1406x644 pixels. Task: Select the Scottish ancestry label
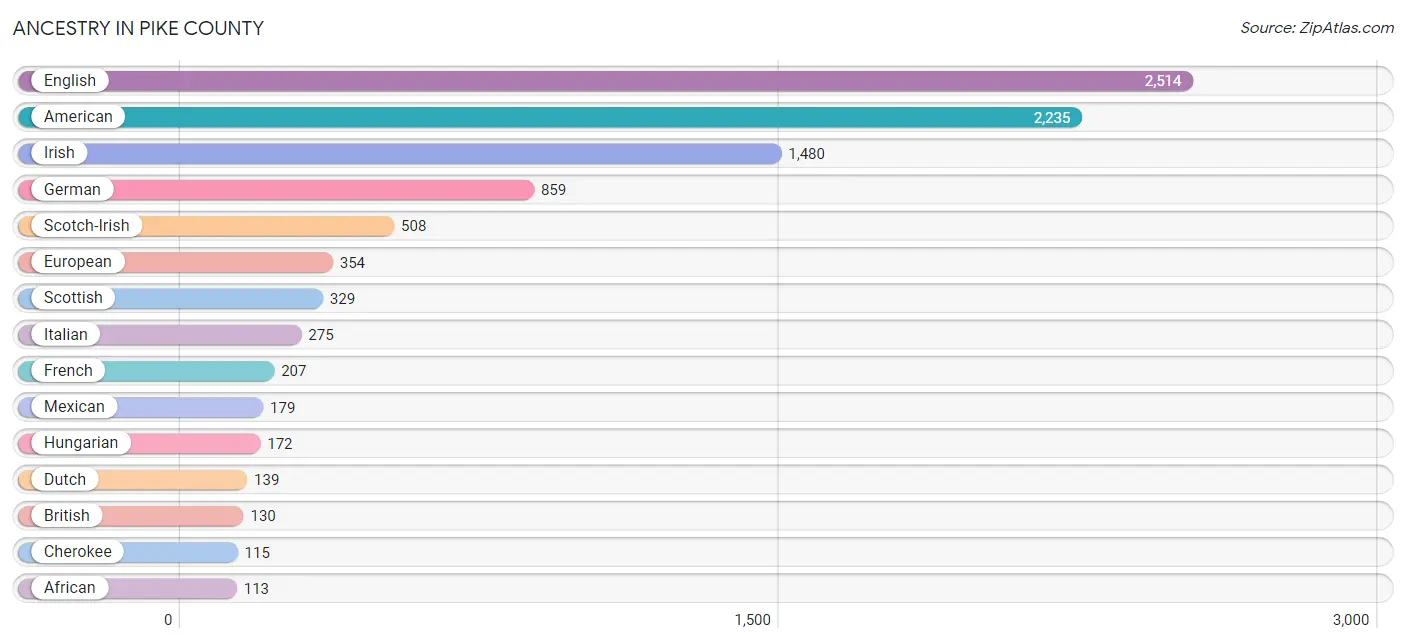(x=73, y=298)
